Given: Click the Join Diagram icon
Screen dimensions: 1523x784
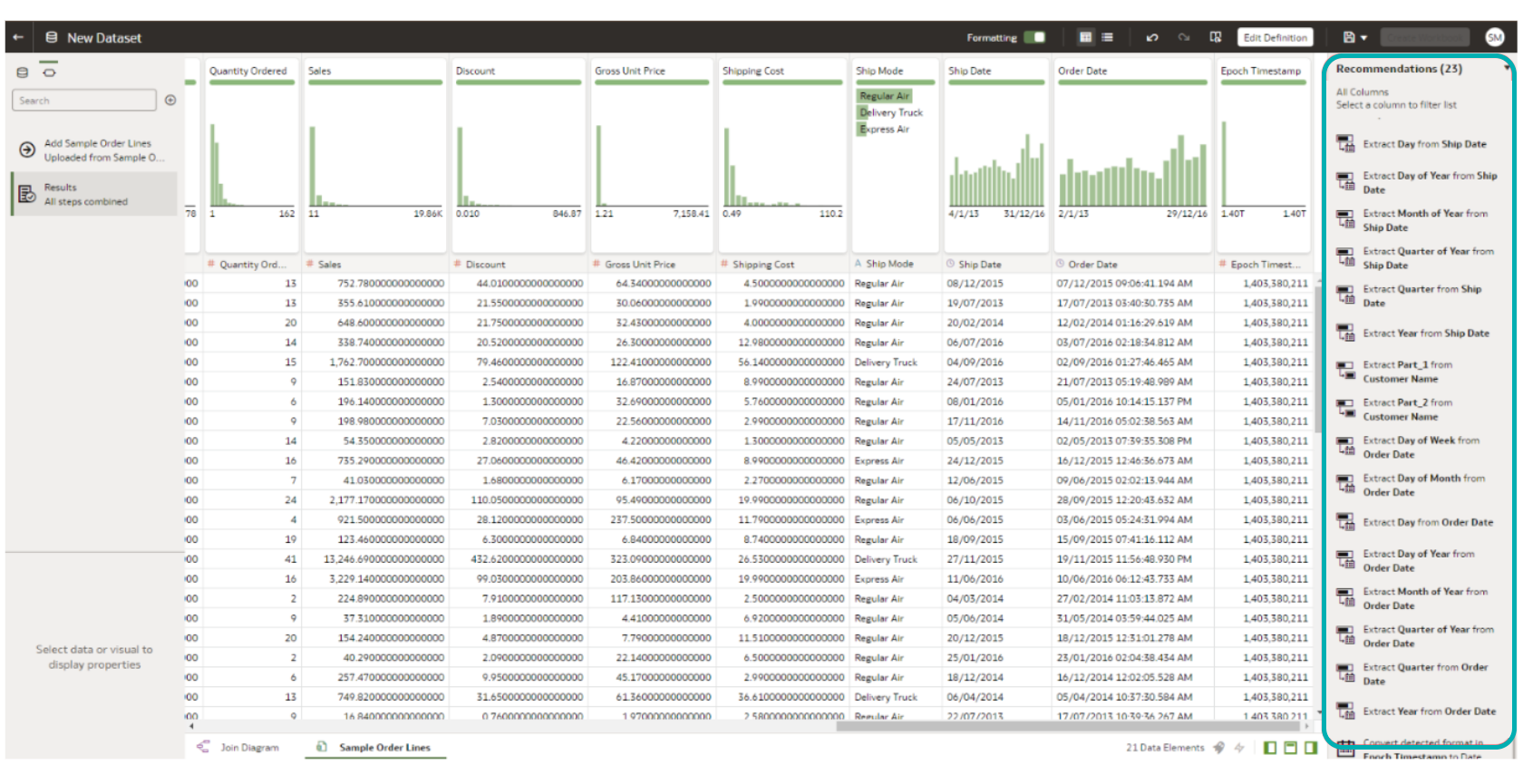Looking at the screenshot, I should pyautogui.click(x=203, y=747).
